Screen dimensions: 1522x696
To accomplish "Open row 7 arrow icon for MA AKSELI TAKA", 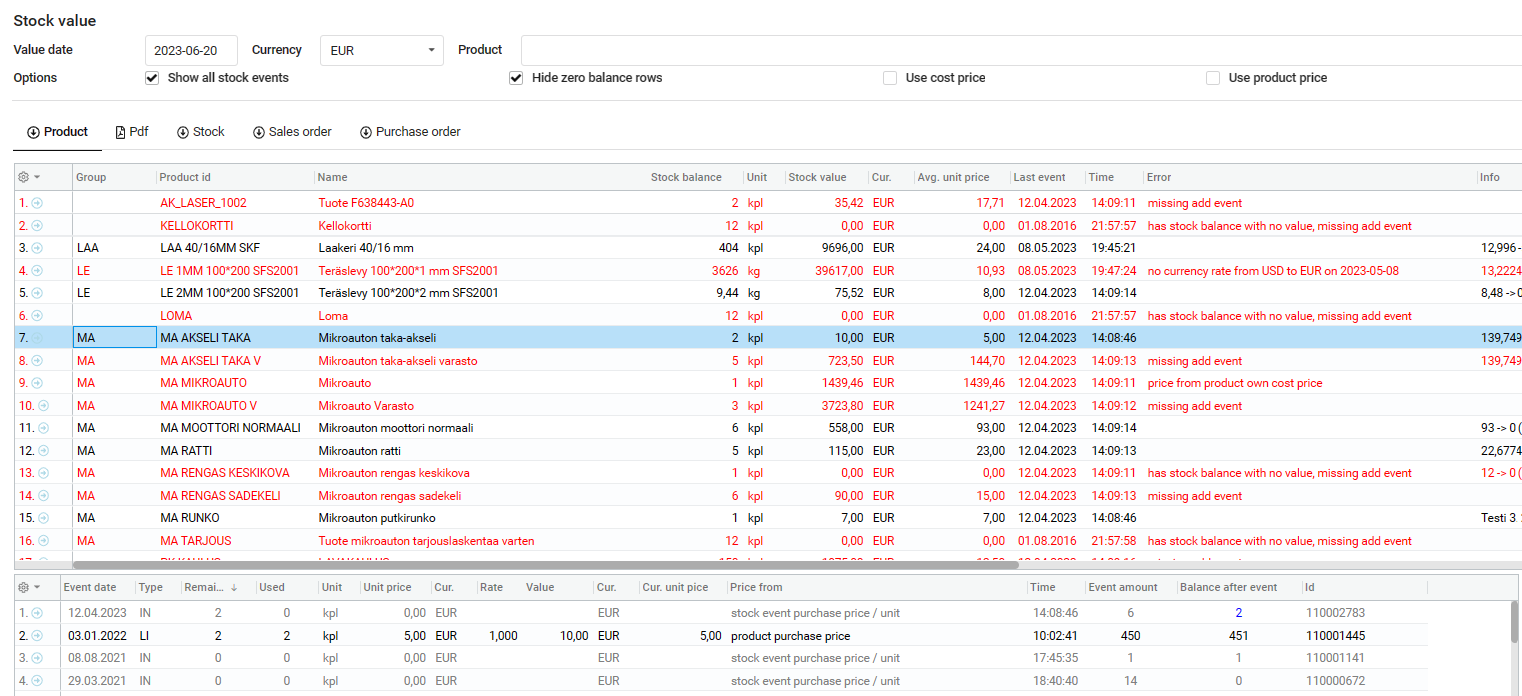I will 37,338.
